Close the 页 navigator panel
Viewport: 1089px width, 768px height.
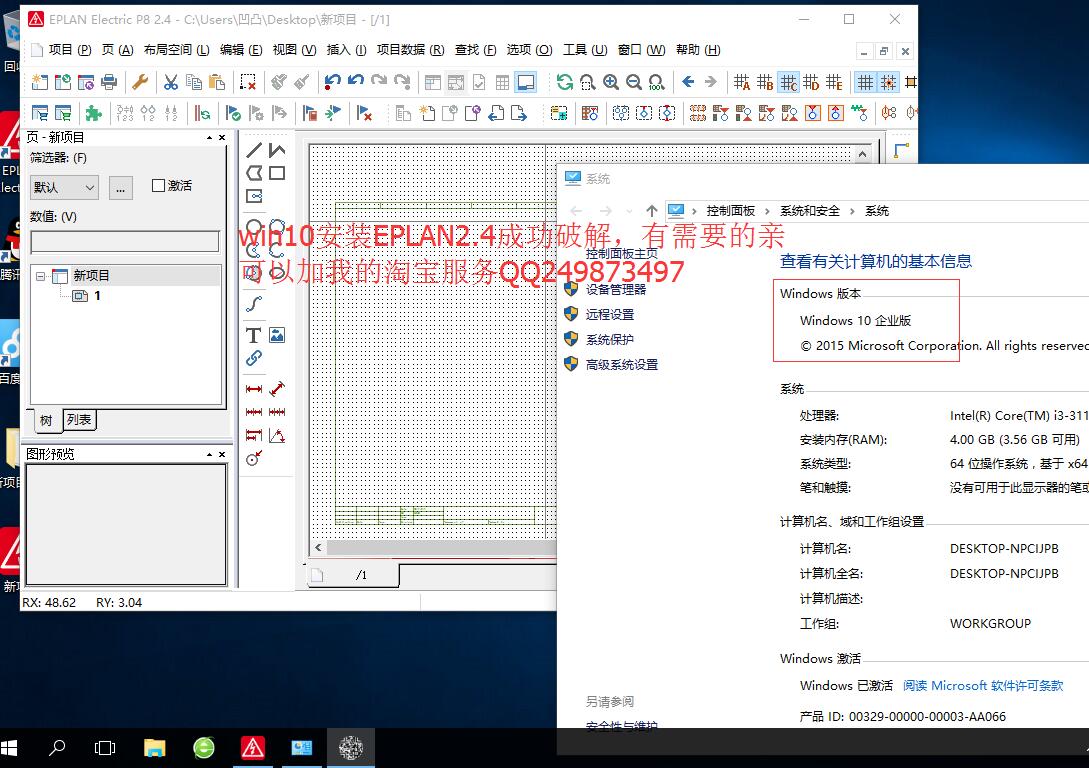click(x=222, y=137)
